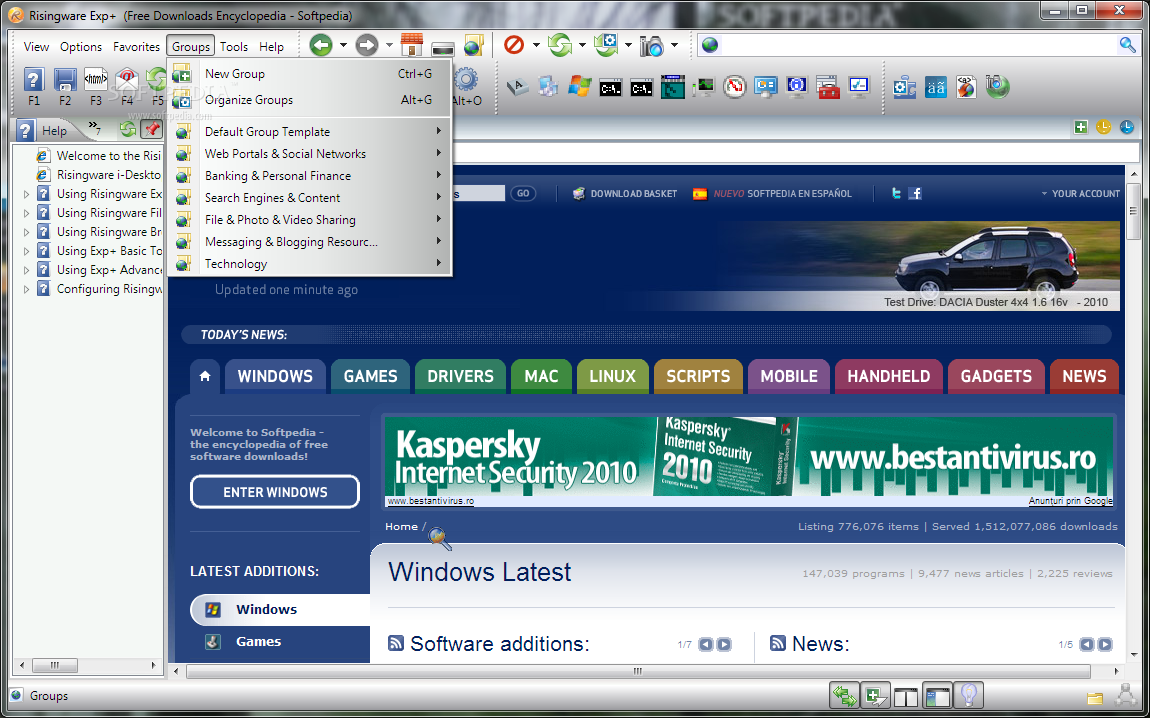The height and width of the screenshot is (718, 1150).
Task: Open the View menu
Action: pos(36,46)
